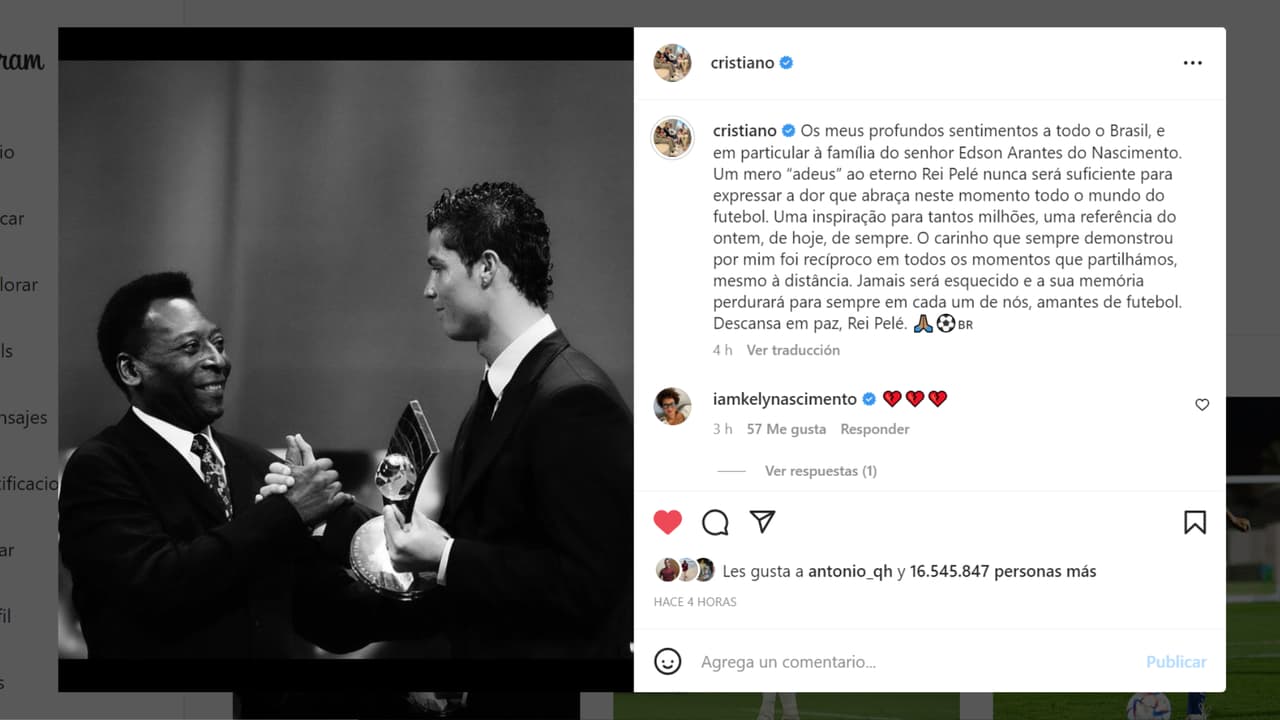The width and height of the screenshot is (1280, 720).
Task: Save post with bookmark icon
Action: point(1195,522)
